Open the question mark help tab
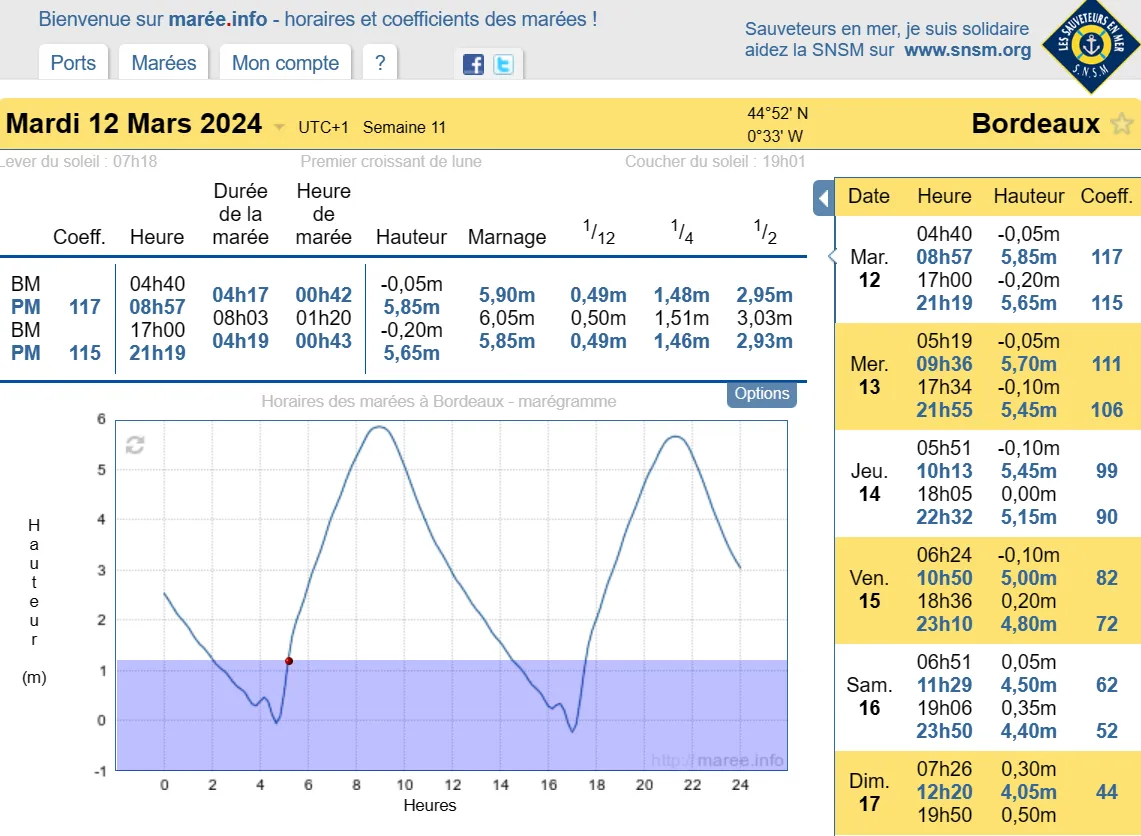 click(380, 63)
